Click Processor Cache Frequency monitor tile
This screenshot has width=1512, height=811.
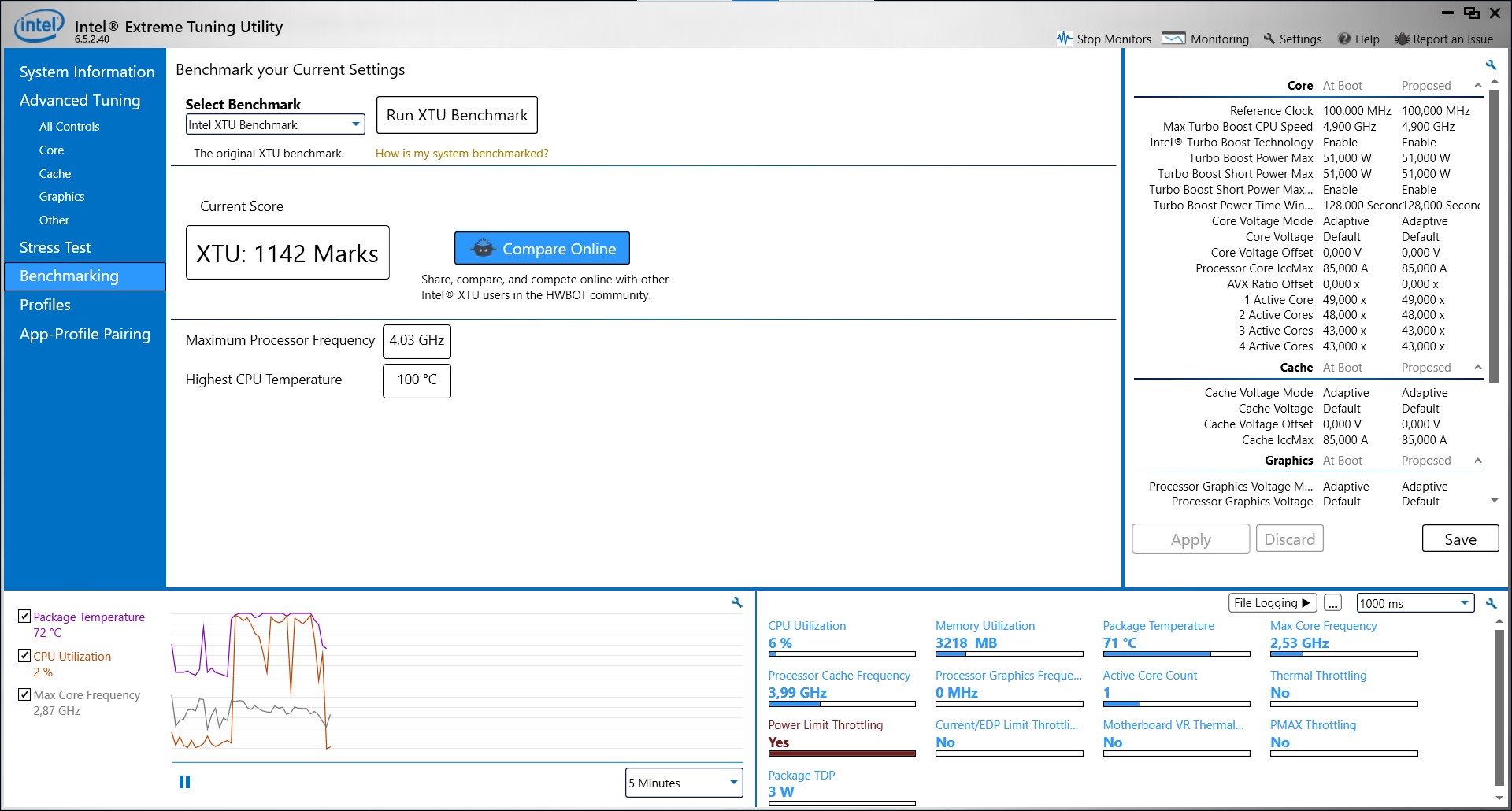click(x=842, y=690)
